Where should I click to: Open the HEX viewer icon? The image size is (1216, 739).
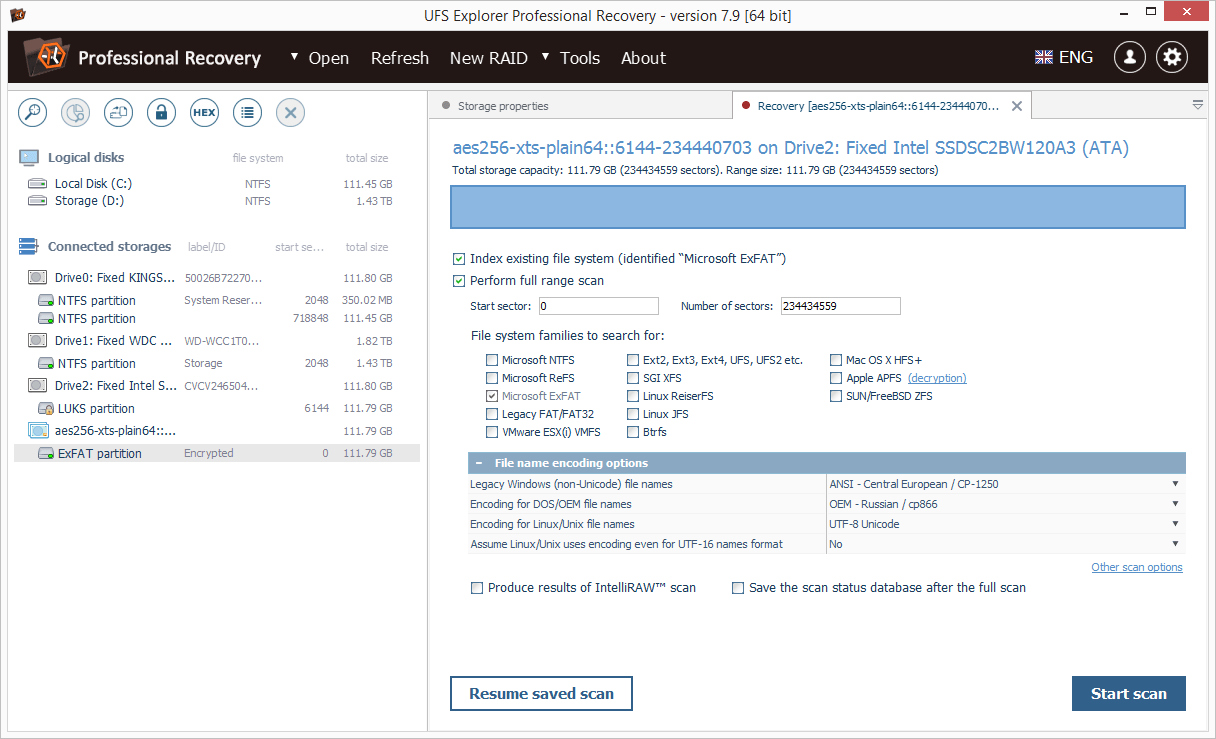click(204, 113)
